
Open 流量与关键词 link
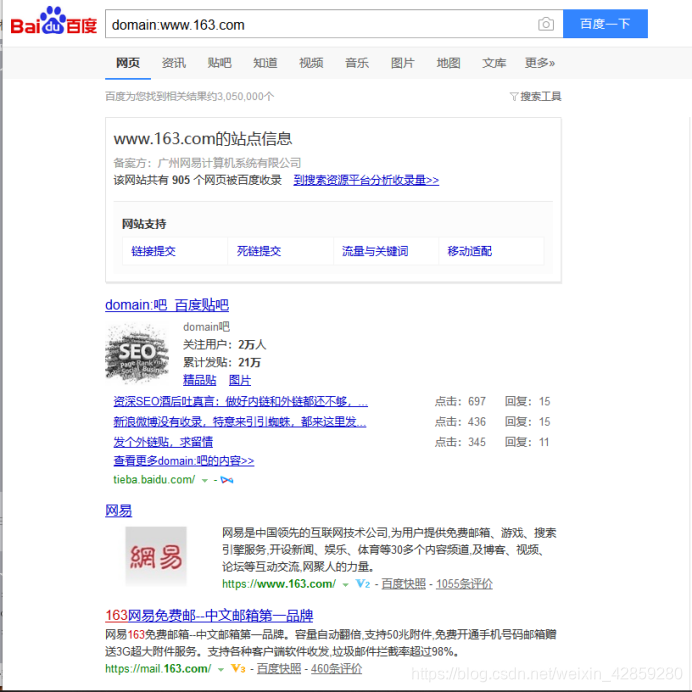click(x=375, y=251)
